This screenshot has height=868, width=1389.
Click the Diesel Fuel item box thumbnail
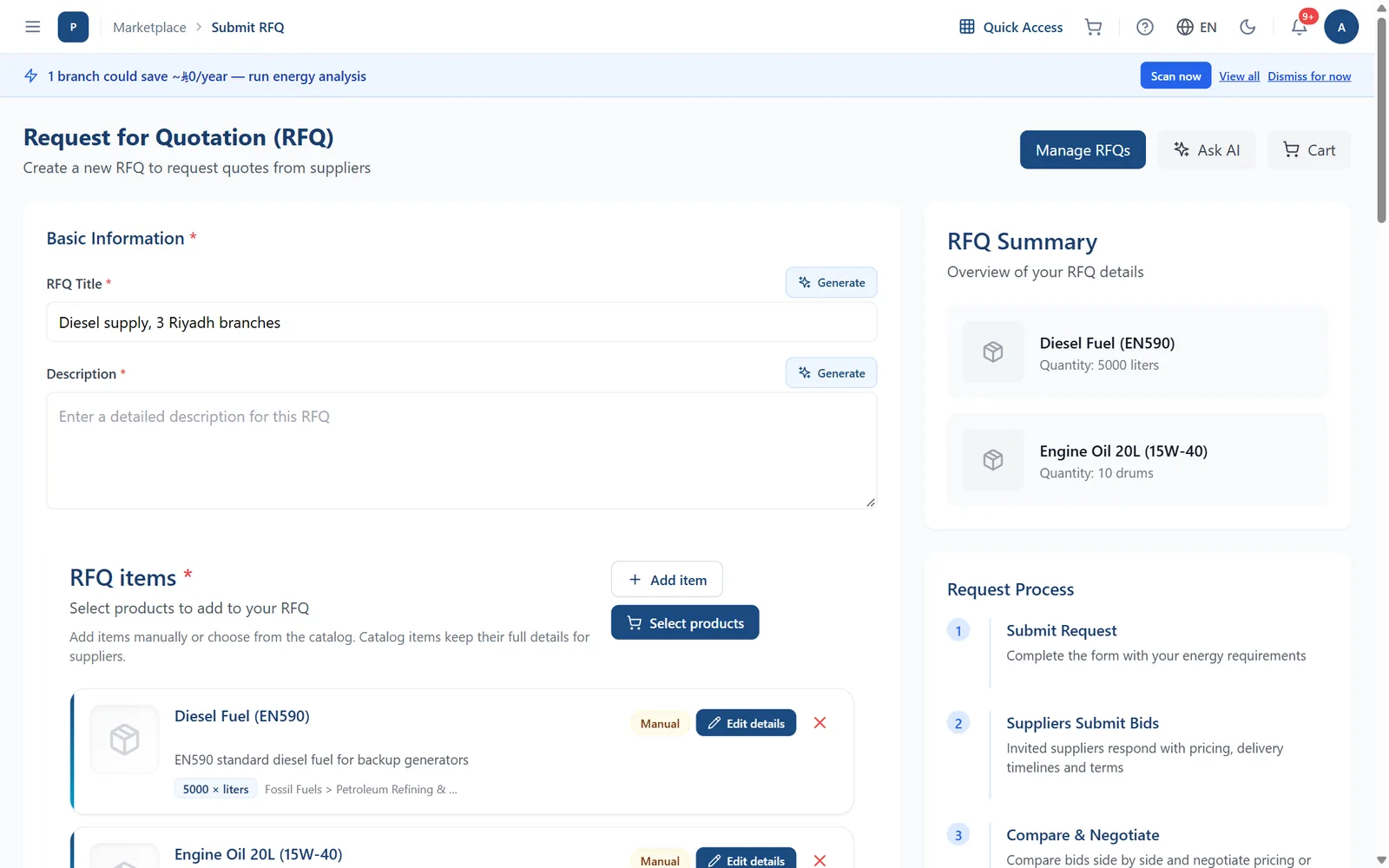(124, 740)
